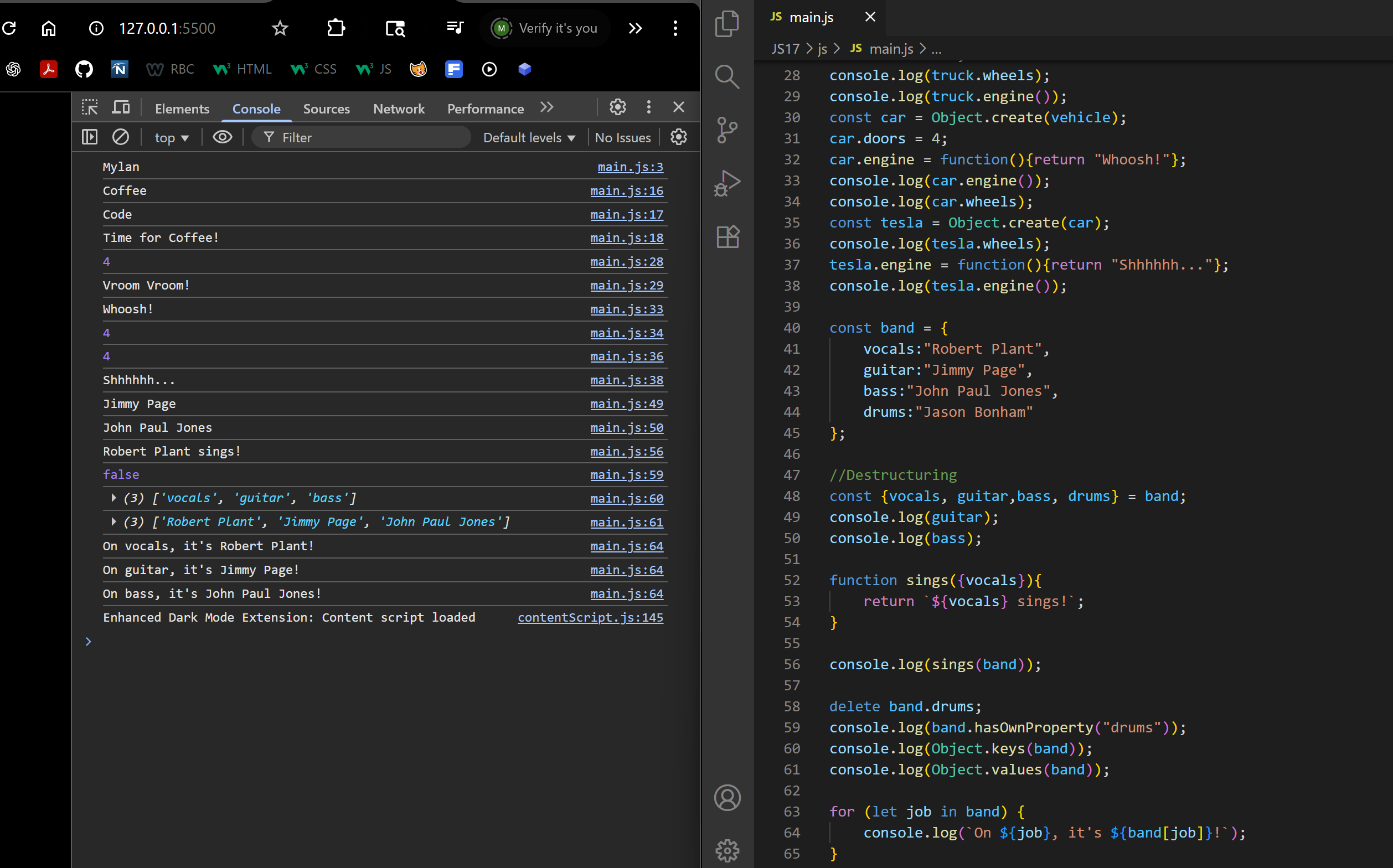This screenshot has width=1393, height=868.
Task: Open the Default levels dropdown
Action: (528, 138)
